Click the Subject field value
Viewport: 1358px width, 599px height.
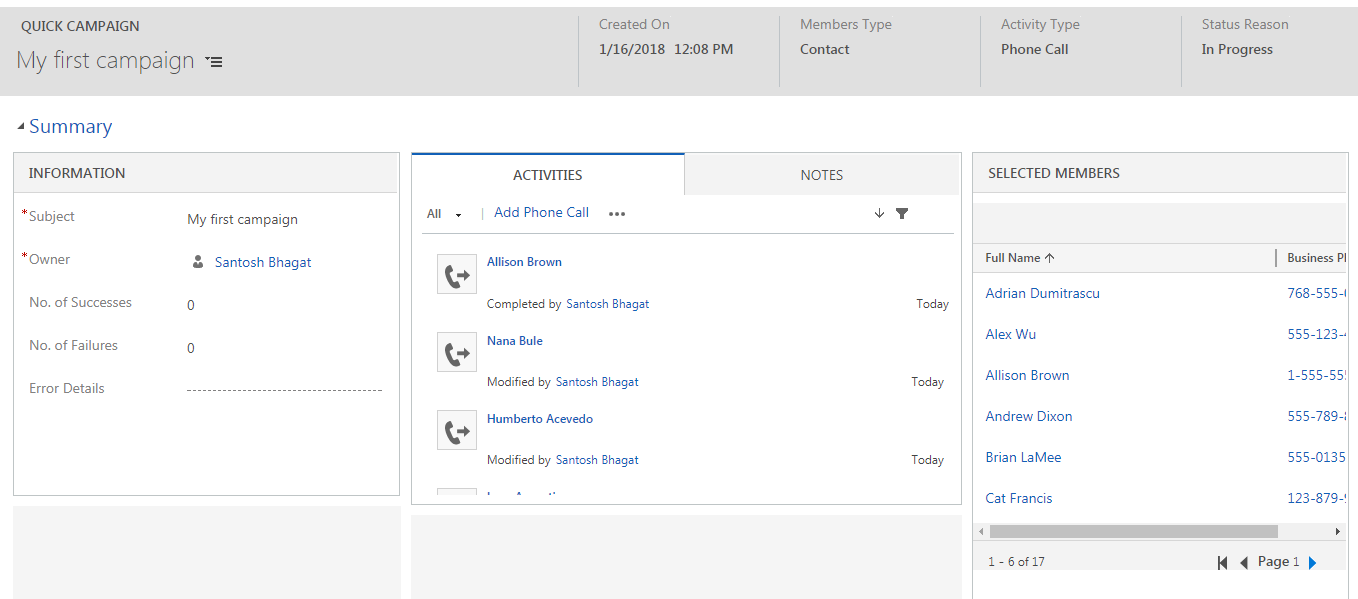(243, 220)
